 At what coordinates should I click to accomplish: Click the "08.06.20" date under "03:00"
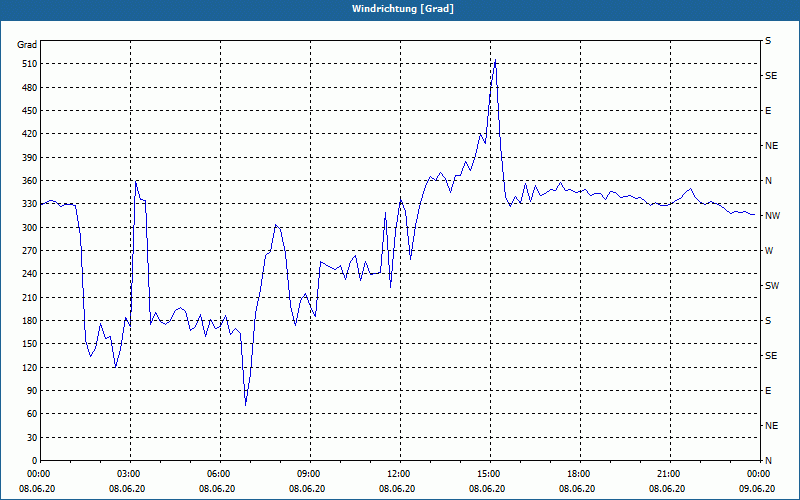[x=127, y=489]
